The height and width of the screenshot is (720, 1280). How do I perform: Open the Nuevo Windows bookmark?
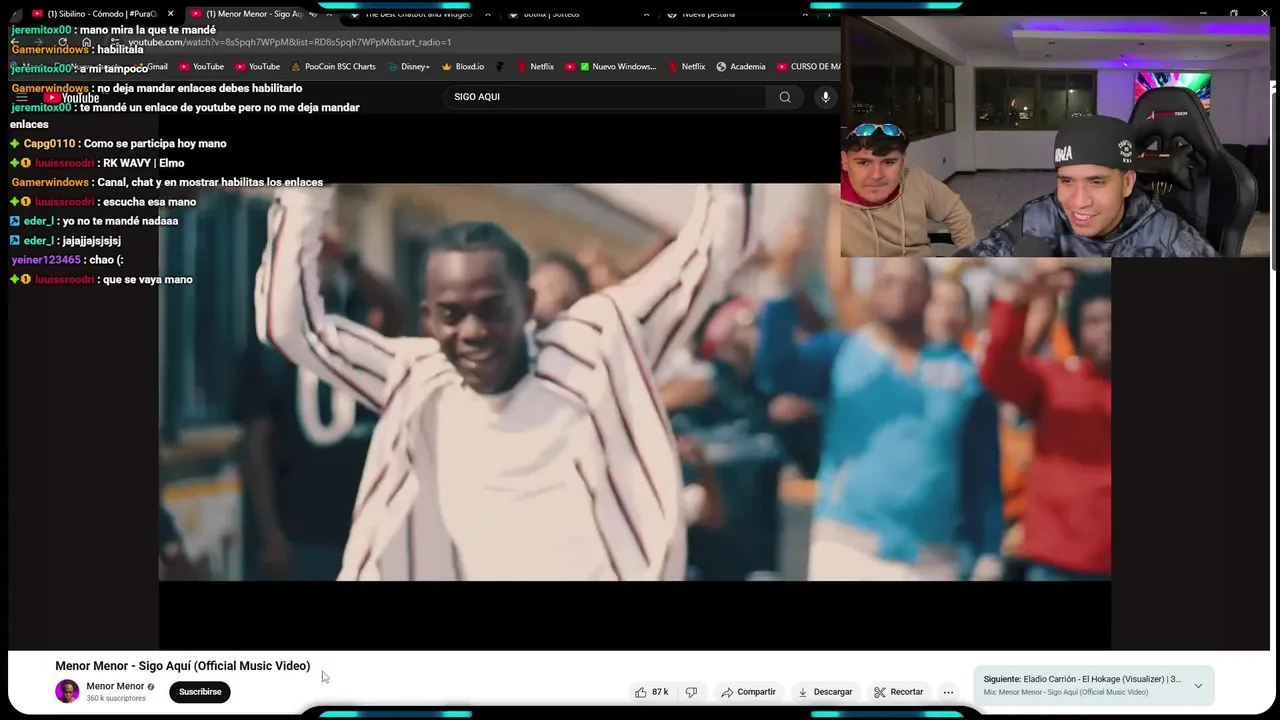616,67
